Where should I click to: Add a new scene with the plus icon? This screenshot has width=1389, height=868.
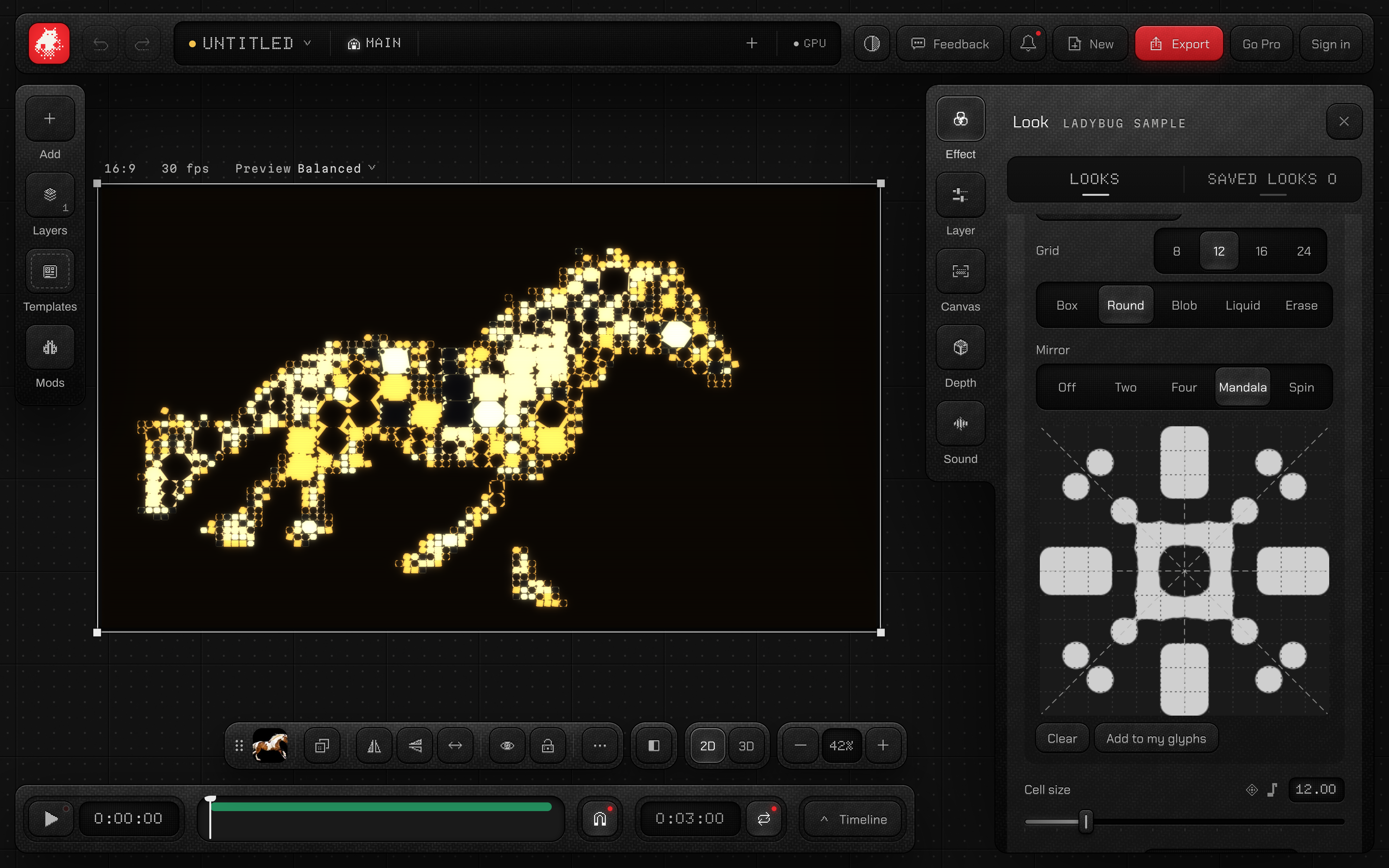point(751,43)
